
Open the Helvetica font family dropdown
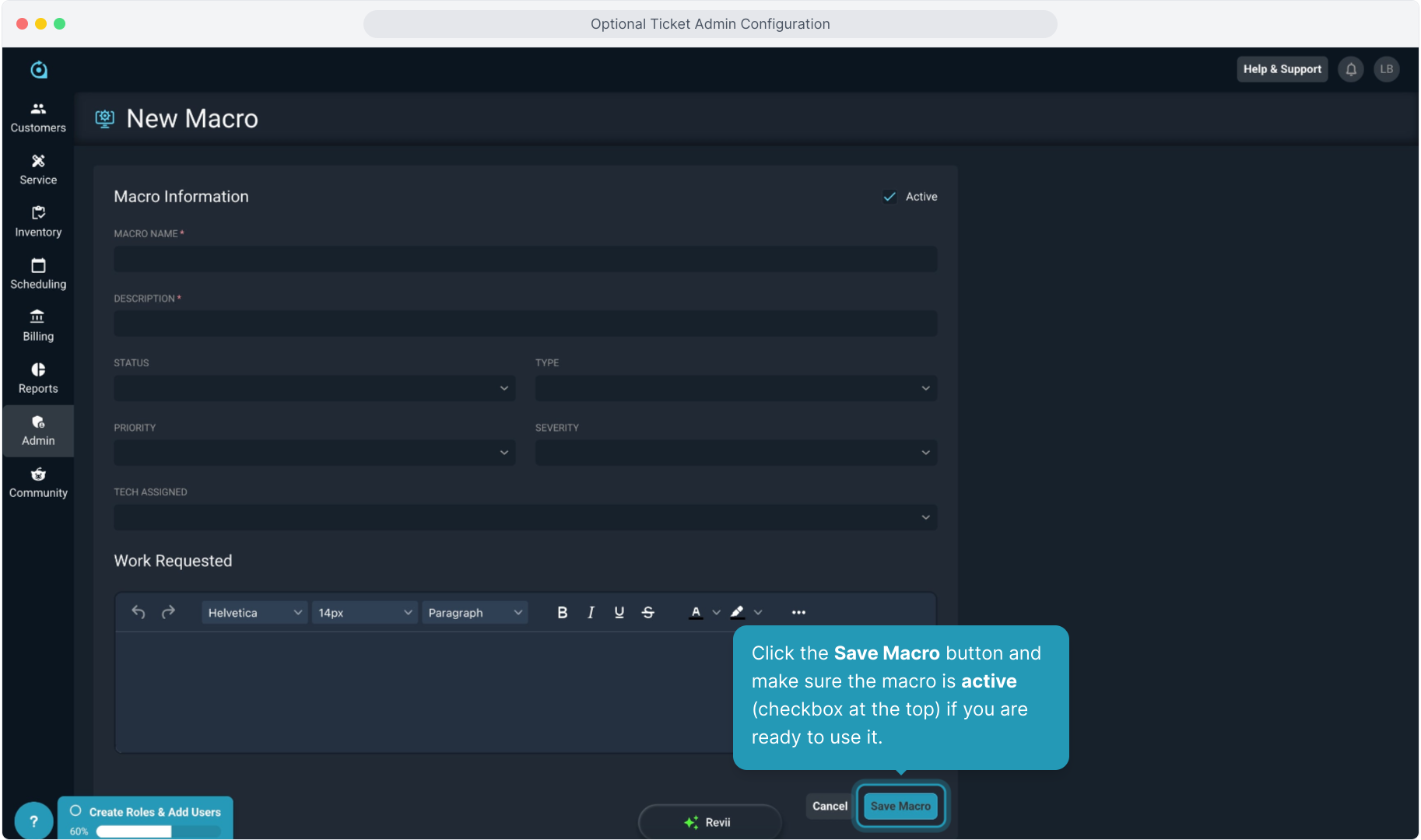254,613
